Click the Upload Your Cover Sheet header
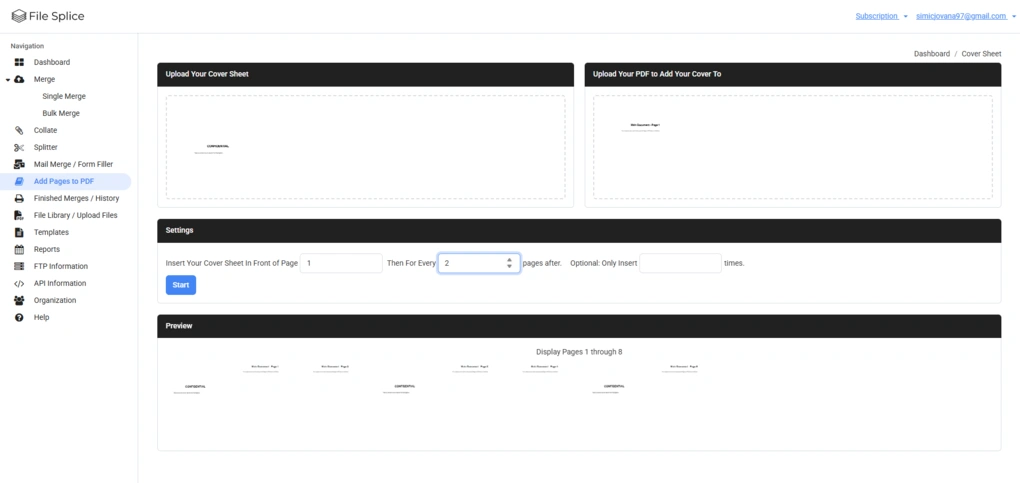Image resolution: width=1020 pixels, height=483 pixels. point(366,74)
